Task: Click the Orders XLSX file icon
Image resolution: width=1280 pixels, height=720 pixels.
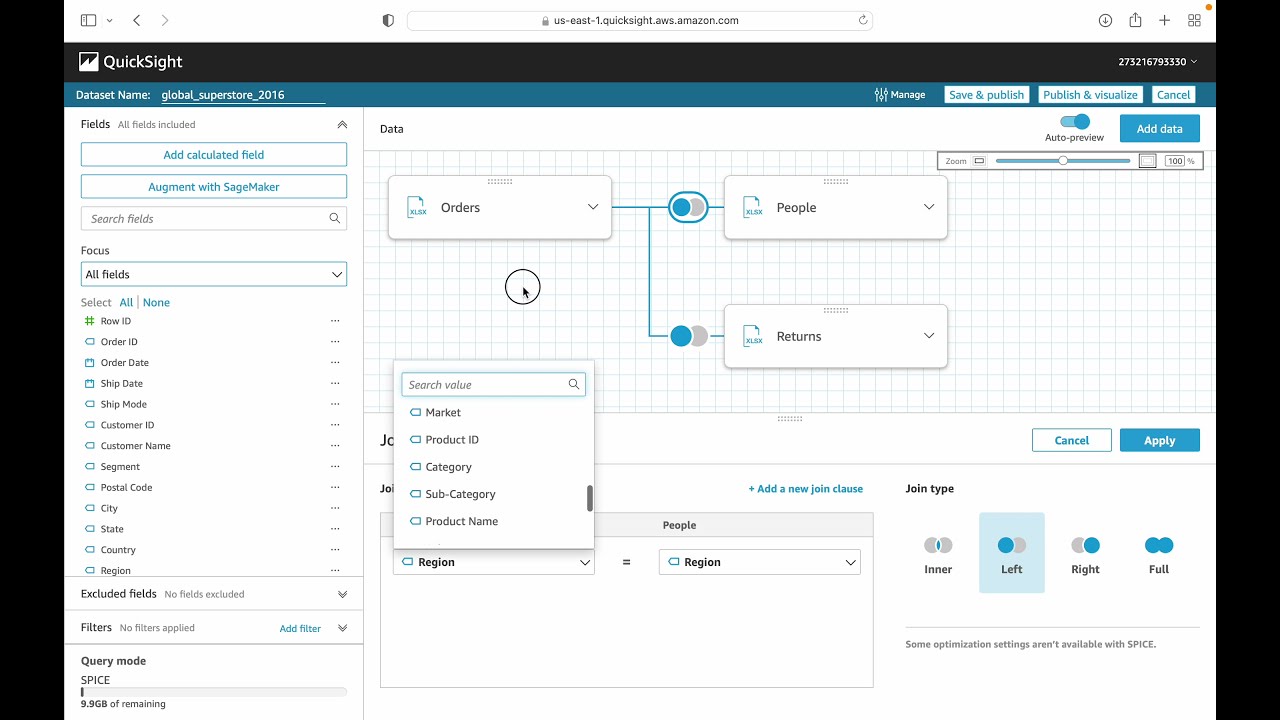Action: pyautogui.click(x=417, y=207)
